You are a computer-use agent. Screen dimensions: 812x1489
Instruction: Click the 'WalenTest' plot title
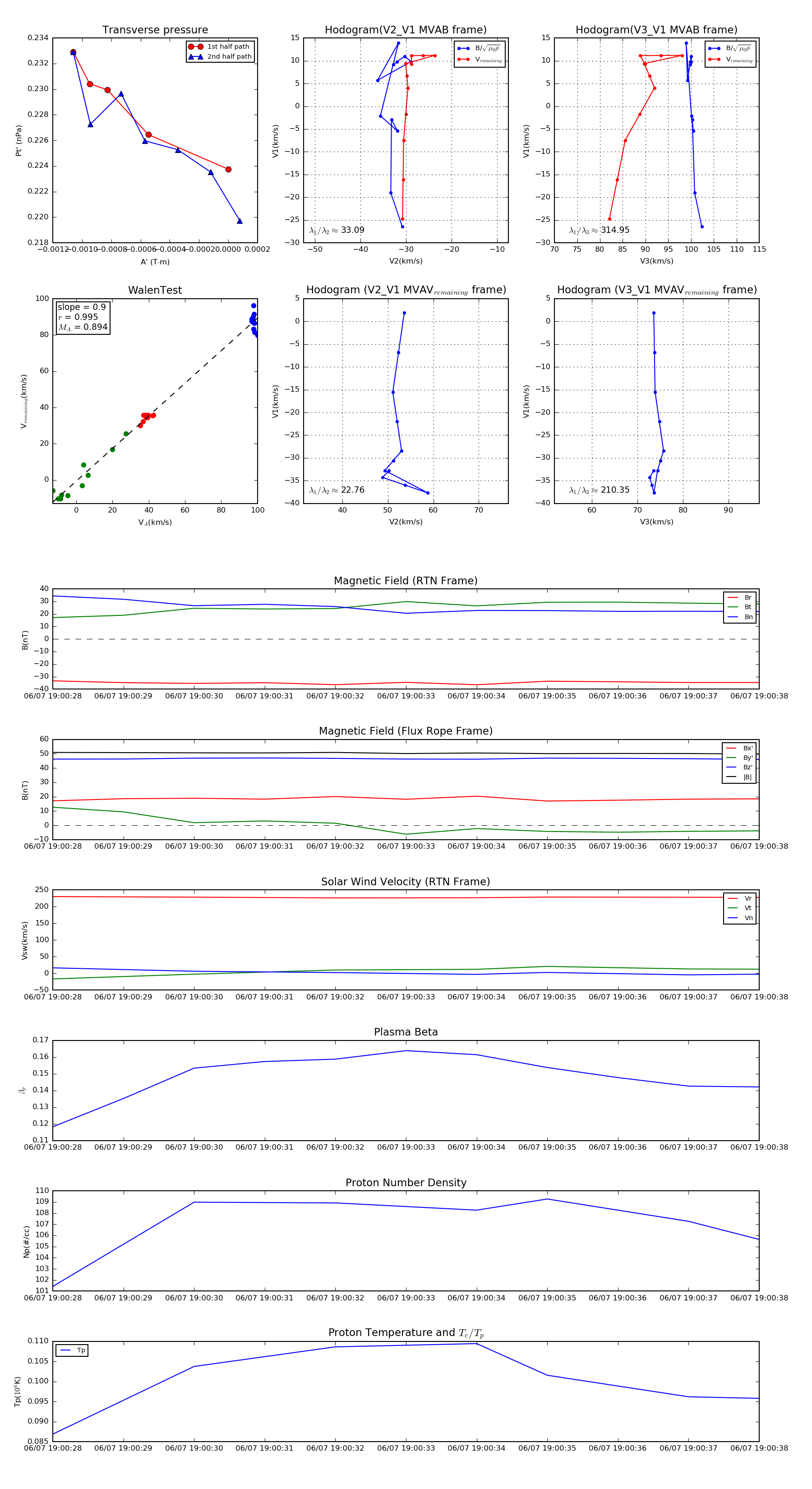coord(155,290)
